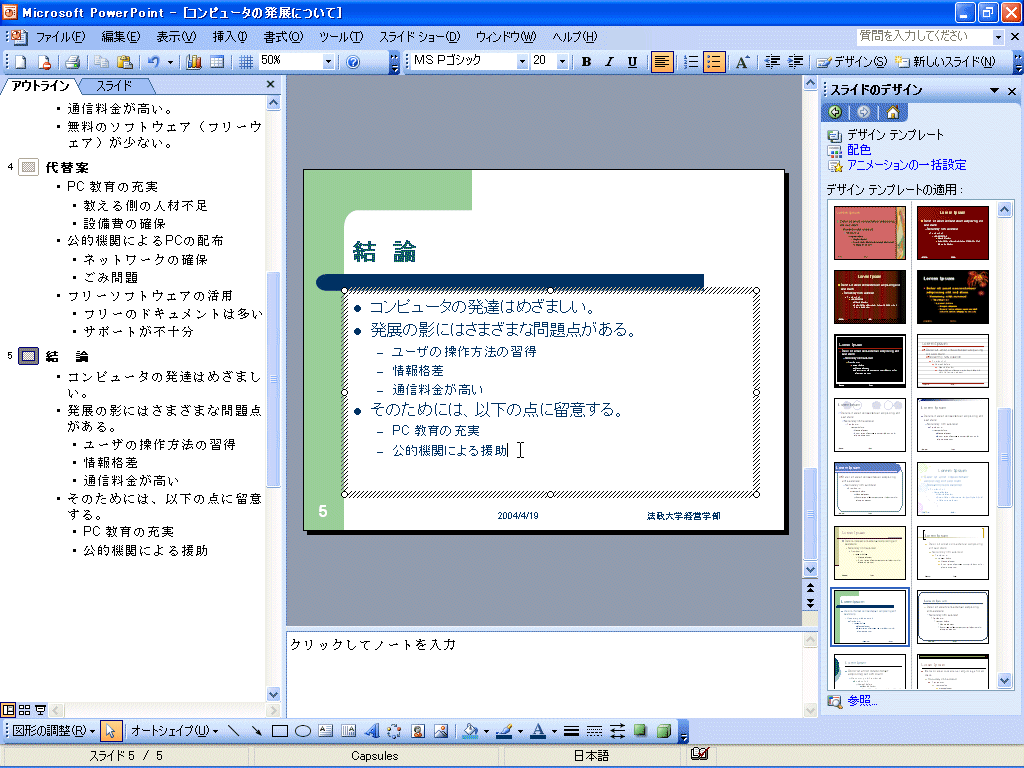Viewport: 1024px width, 768px height.
Task: Open the font name dropdown
Action: coord(522,62)
